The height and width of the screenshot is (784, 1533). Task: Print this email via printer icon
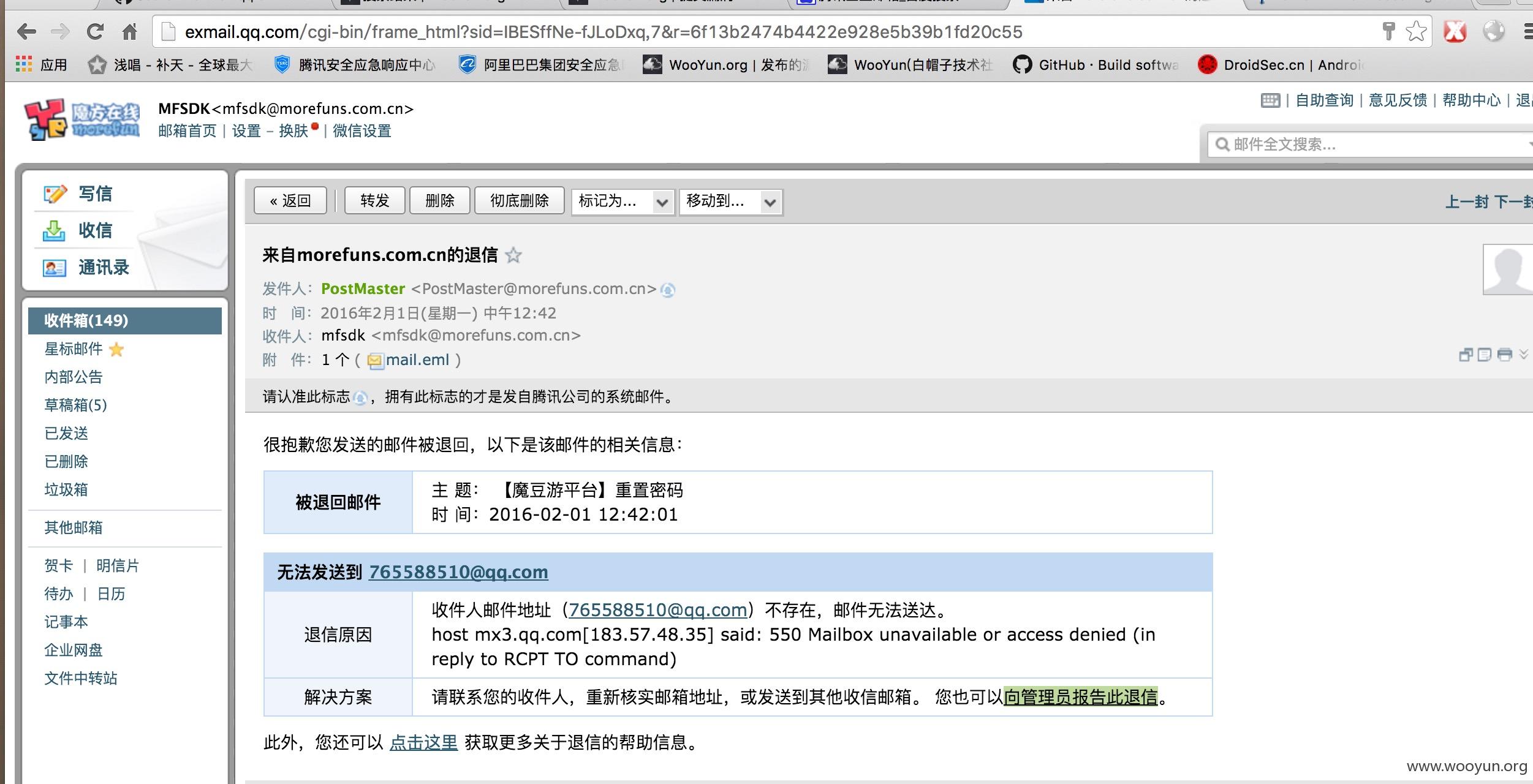[x=1505, y=354]
